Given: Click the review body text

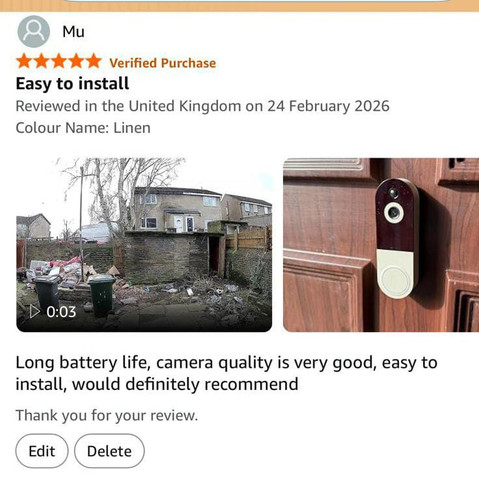Looking at the screenshot, I should coord(226,373).
